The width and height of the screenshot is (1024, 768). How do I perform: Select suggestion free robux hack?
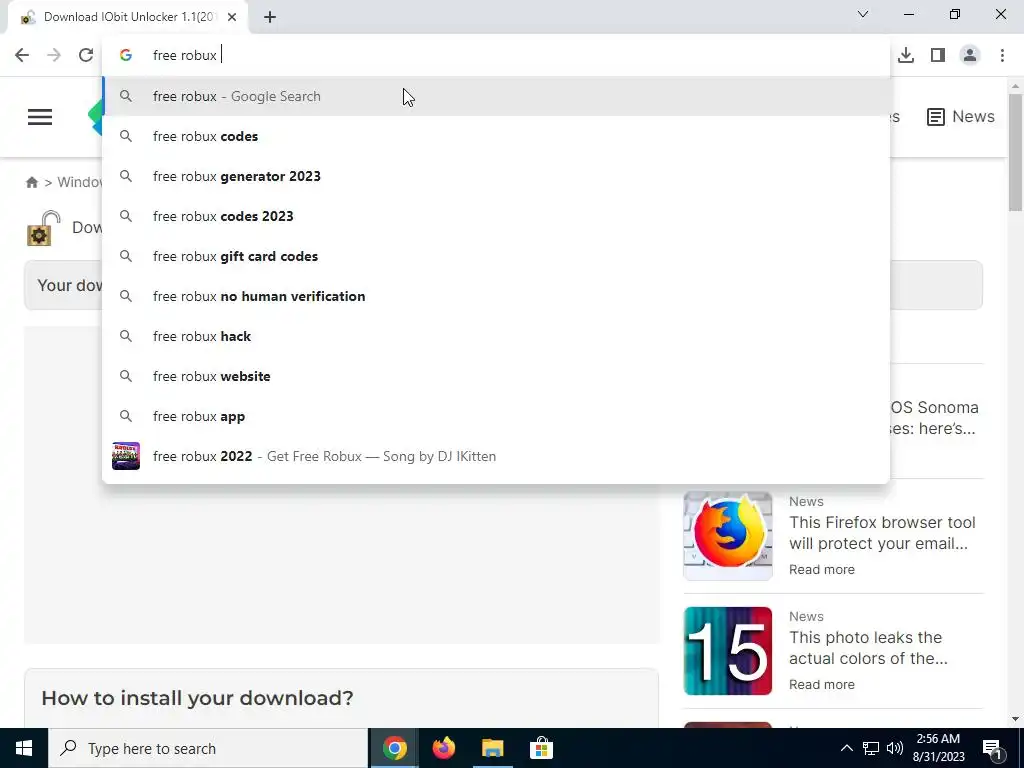pyautogui.click(x=496, y=336)
